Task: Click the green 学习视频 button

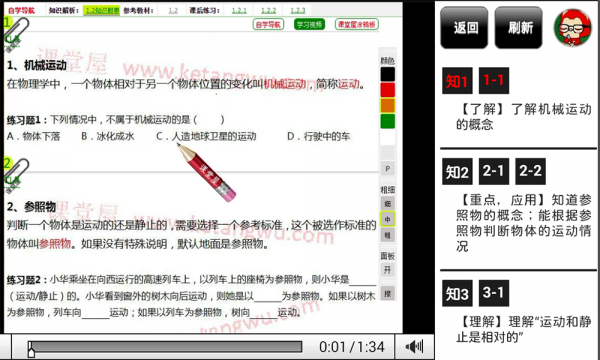Action: [x=309, y=24]
